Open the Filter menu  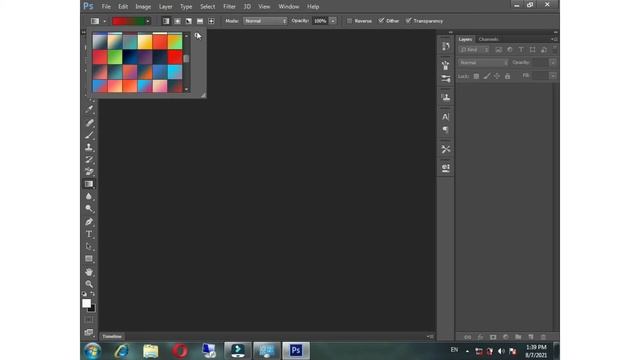(x=229, y=7)
